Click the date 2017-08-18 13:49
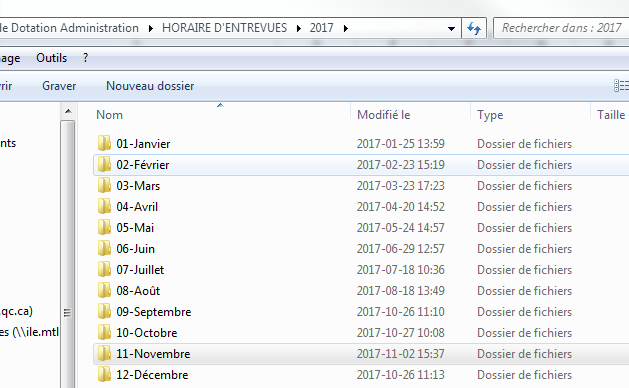Viewport: 629px width, 388px height. click(401, 290)
